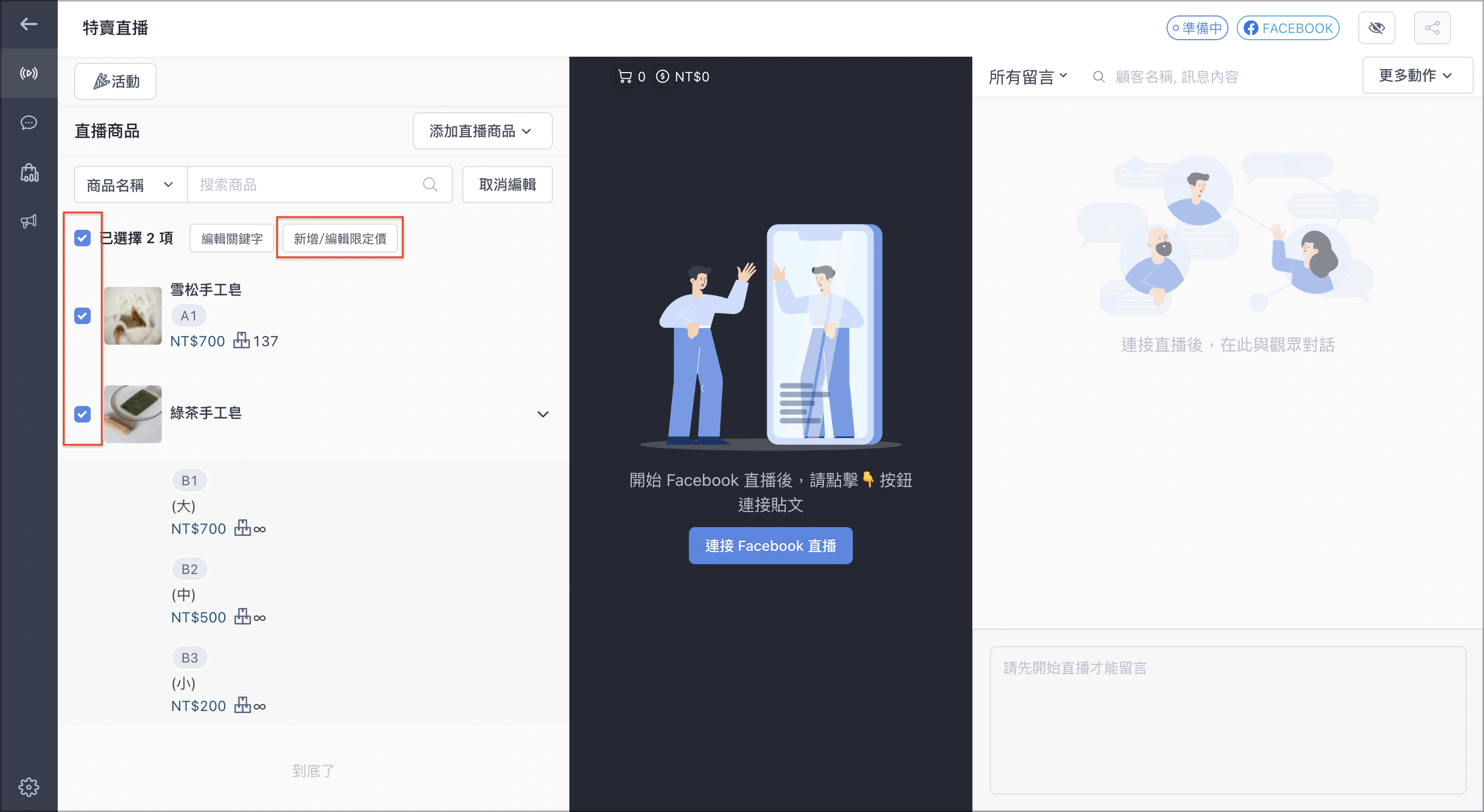Open the 商品名稱 filter dropdown
This screenshot has height=812, width=1484.
click(131, 185)
